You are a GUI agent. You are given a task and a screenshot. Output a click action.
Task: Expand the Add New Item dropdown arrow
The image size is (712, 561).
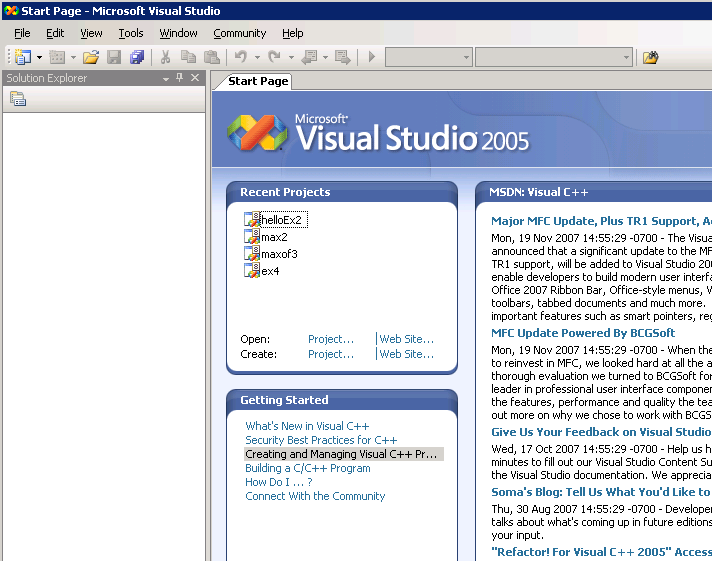73,57
